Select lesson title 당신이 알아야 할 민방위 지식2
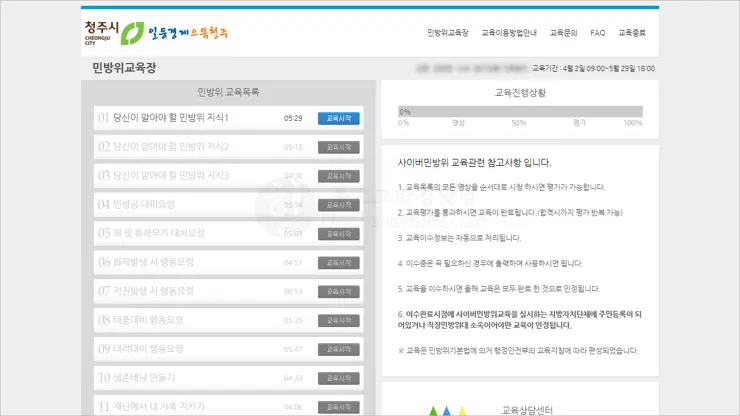740x416 pixels. coord(170,146)
